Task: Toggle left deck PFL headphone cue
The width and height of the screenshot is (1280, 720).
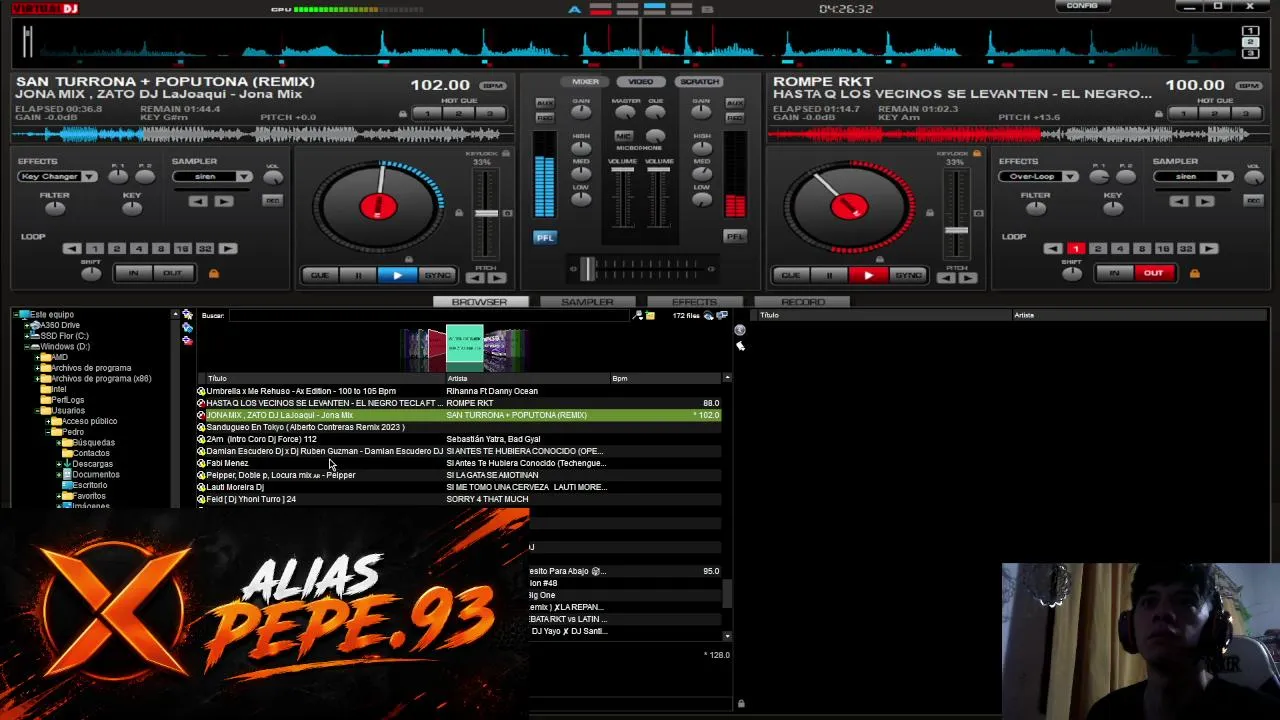Action: click(544, 237)
